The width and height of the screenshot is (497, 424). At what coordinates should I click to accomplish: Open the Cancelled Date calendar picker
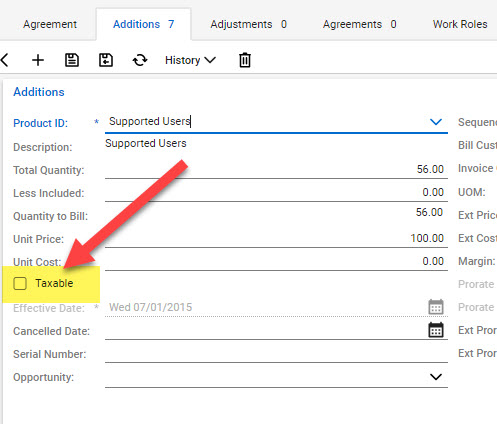point(436,330)
